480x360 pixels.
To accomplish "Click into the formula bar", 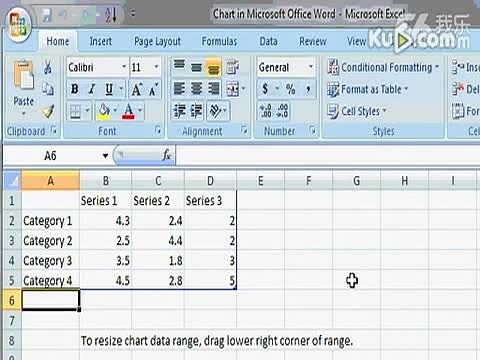I will [x=327, y=156].
